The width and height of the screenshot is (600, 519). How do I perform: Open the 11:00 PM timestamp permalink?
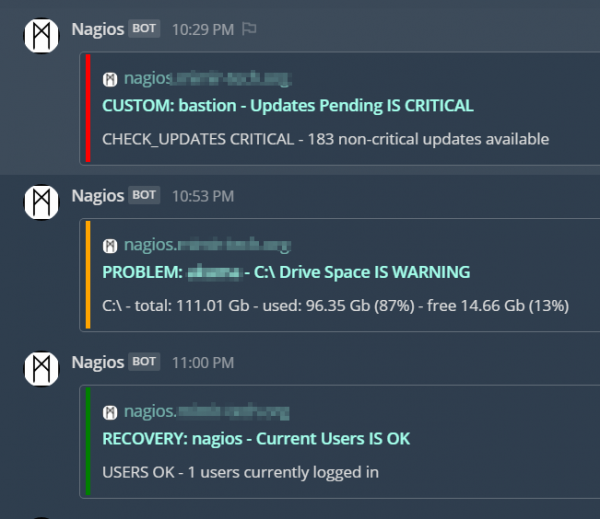click(x=203, y=362)
